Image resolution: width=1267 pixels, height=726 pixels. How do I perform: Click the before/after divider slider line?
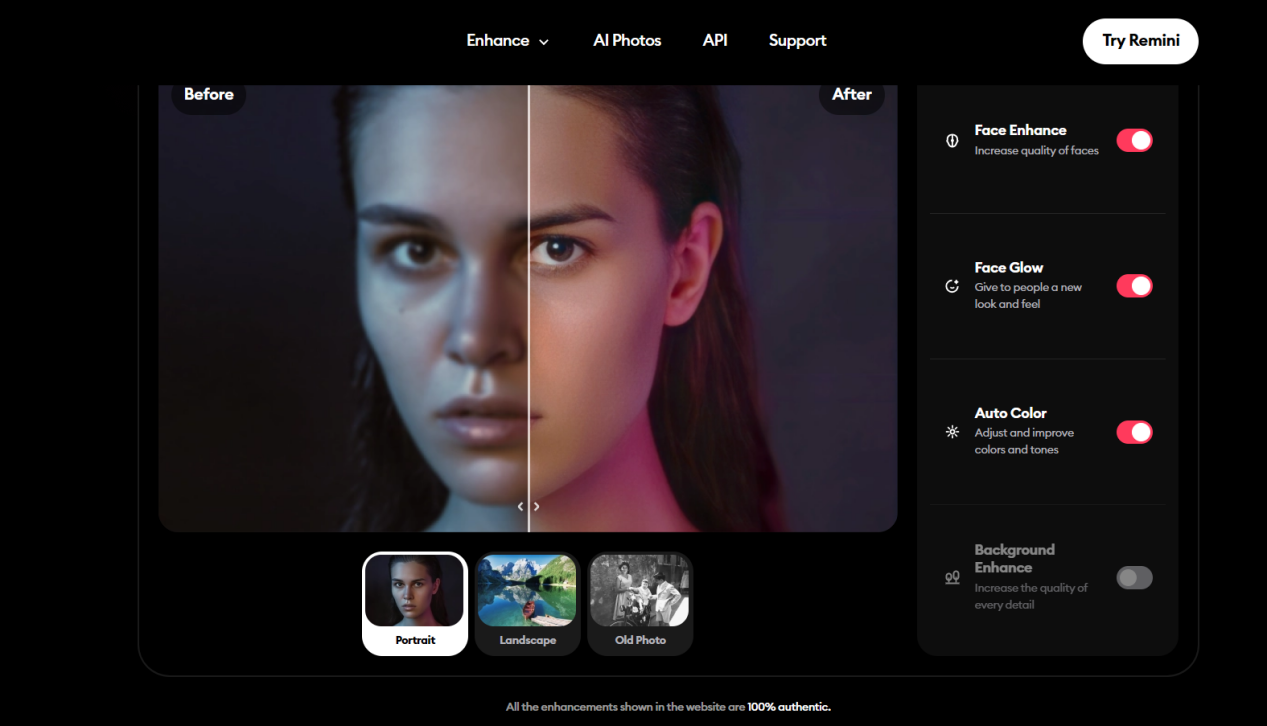coord(529,300)
